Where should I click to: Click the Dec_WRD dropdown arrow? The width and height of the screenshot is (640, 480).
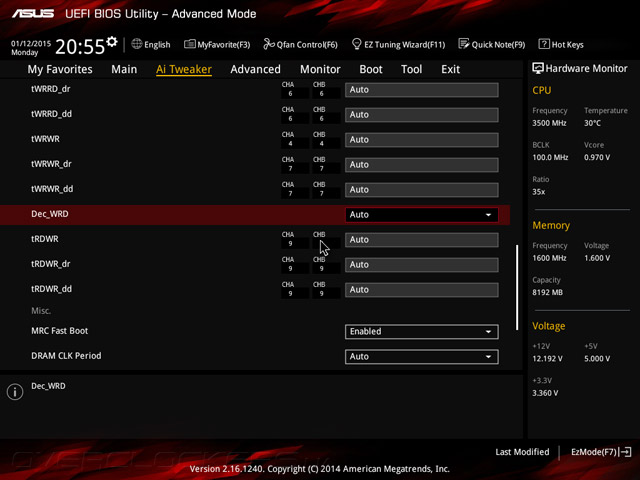[488, 215]
